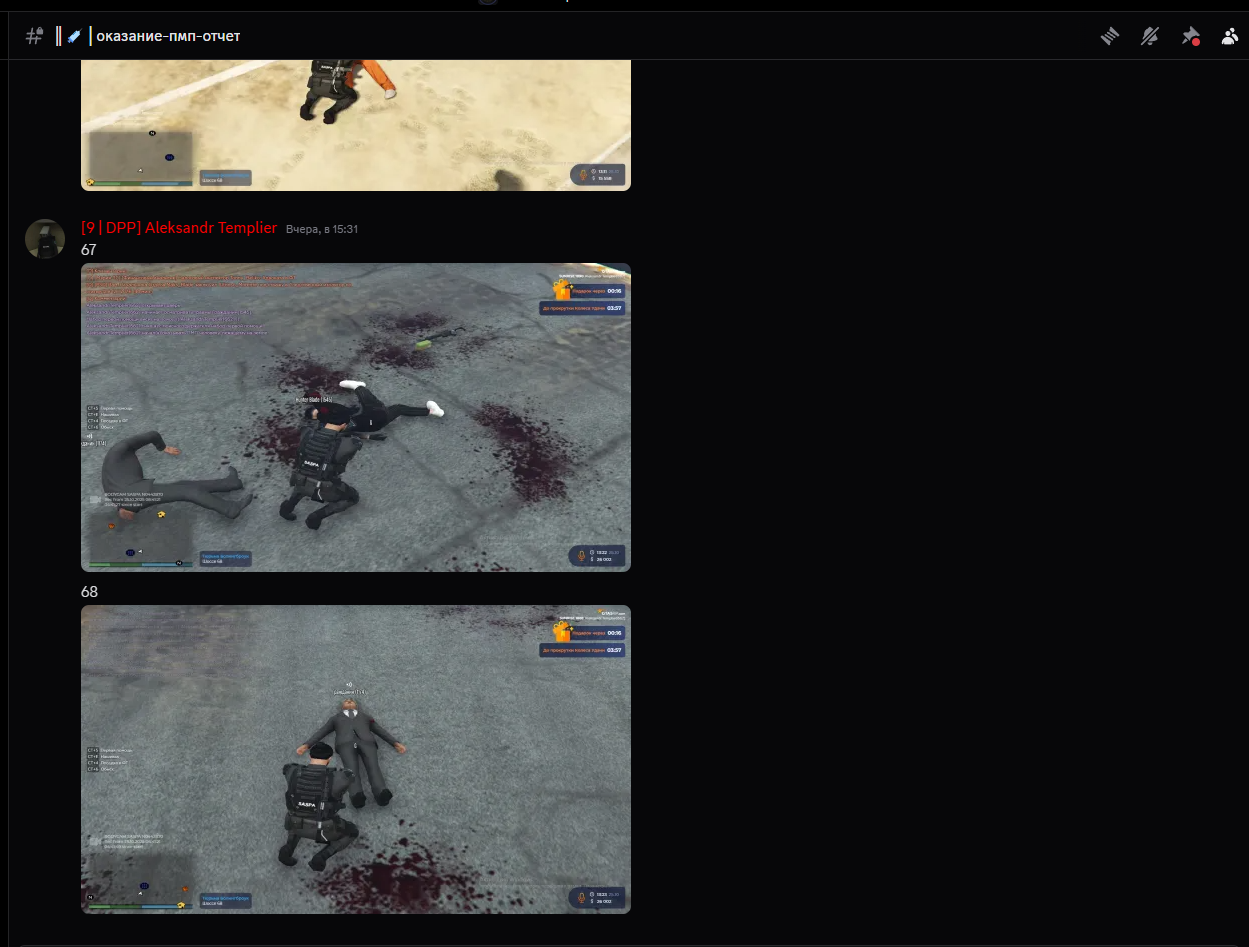Click the microphone icon in screenshot 68
Screen dimensions: 1249x947
pyautogui.click(x=583, y=898)
